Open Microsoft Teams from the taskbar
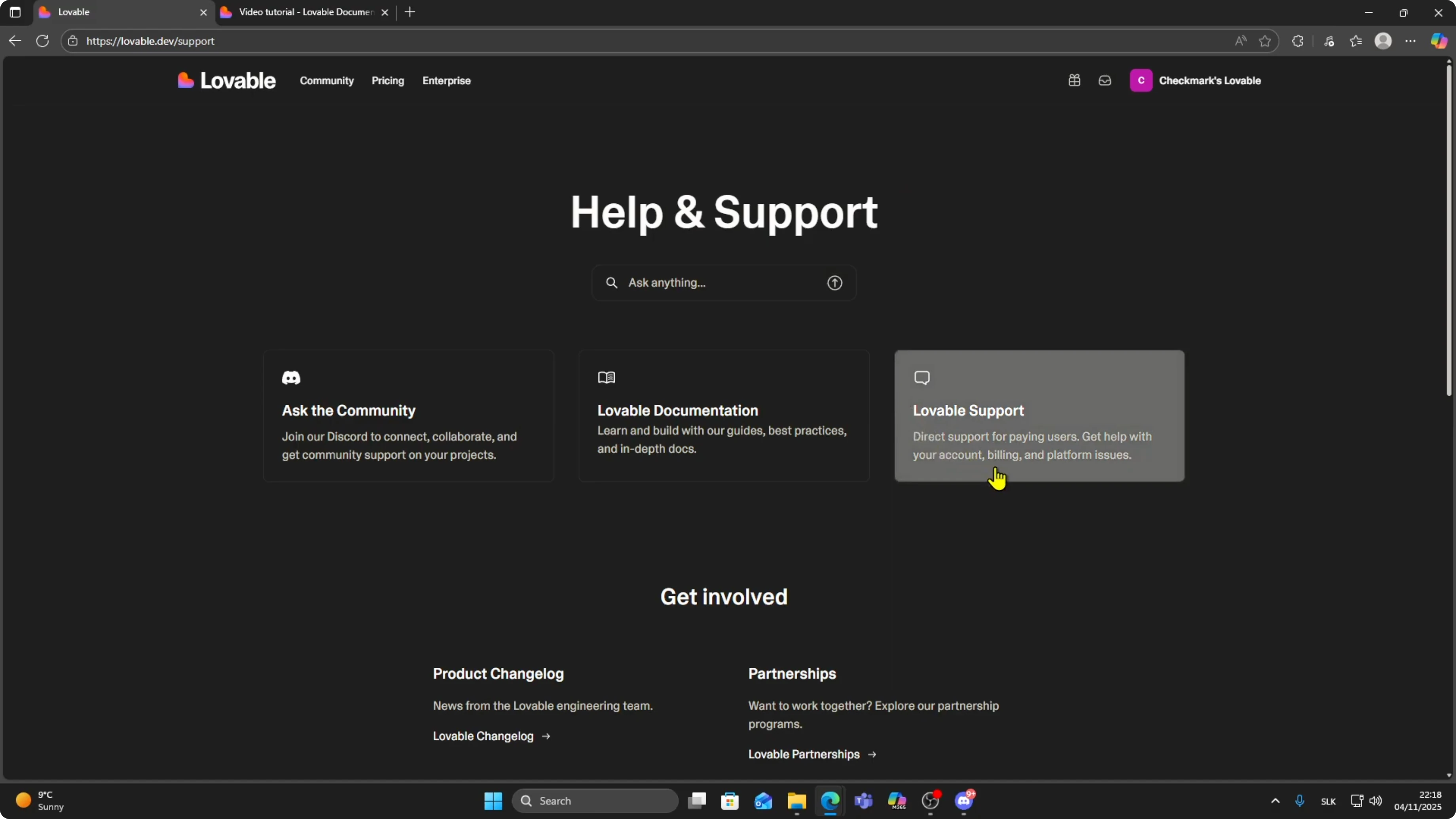This screenshot has width=1456, height=819. tap(864, 800)
